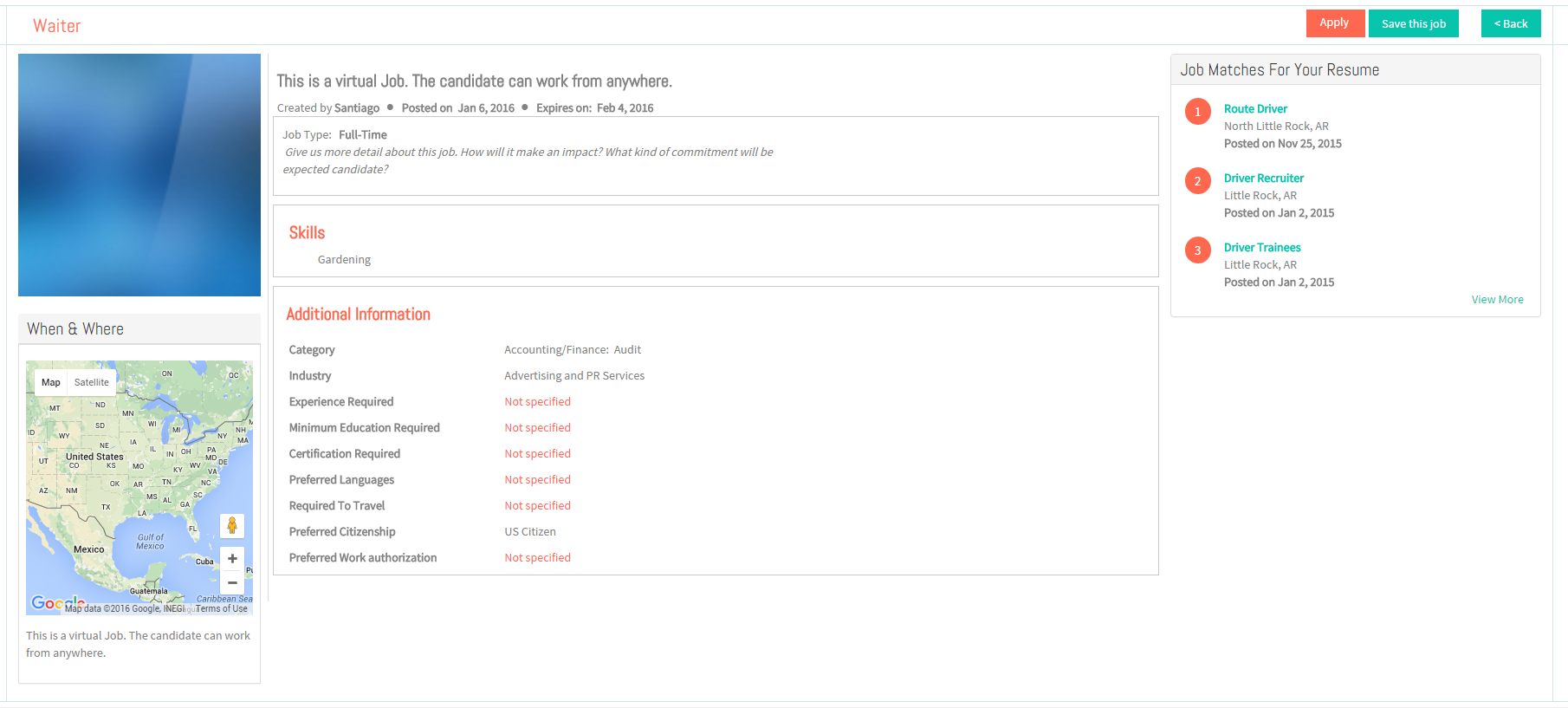
Task: Click Not specified next to Preferred Languages
Action: point(537,480)
